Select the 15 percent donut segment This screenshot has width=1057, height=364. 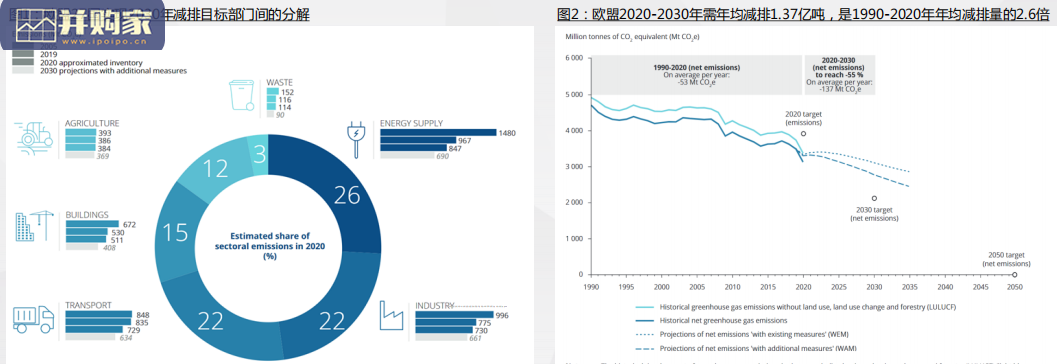pyautogui.click(x=175, y=234)
